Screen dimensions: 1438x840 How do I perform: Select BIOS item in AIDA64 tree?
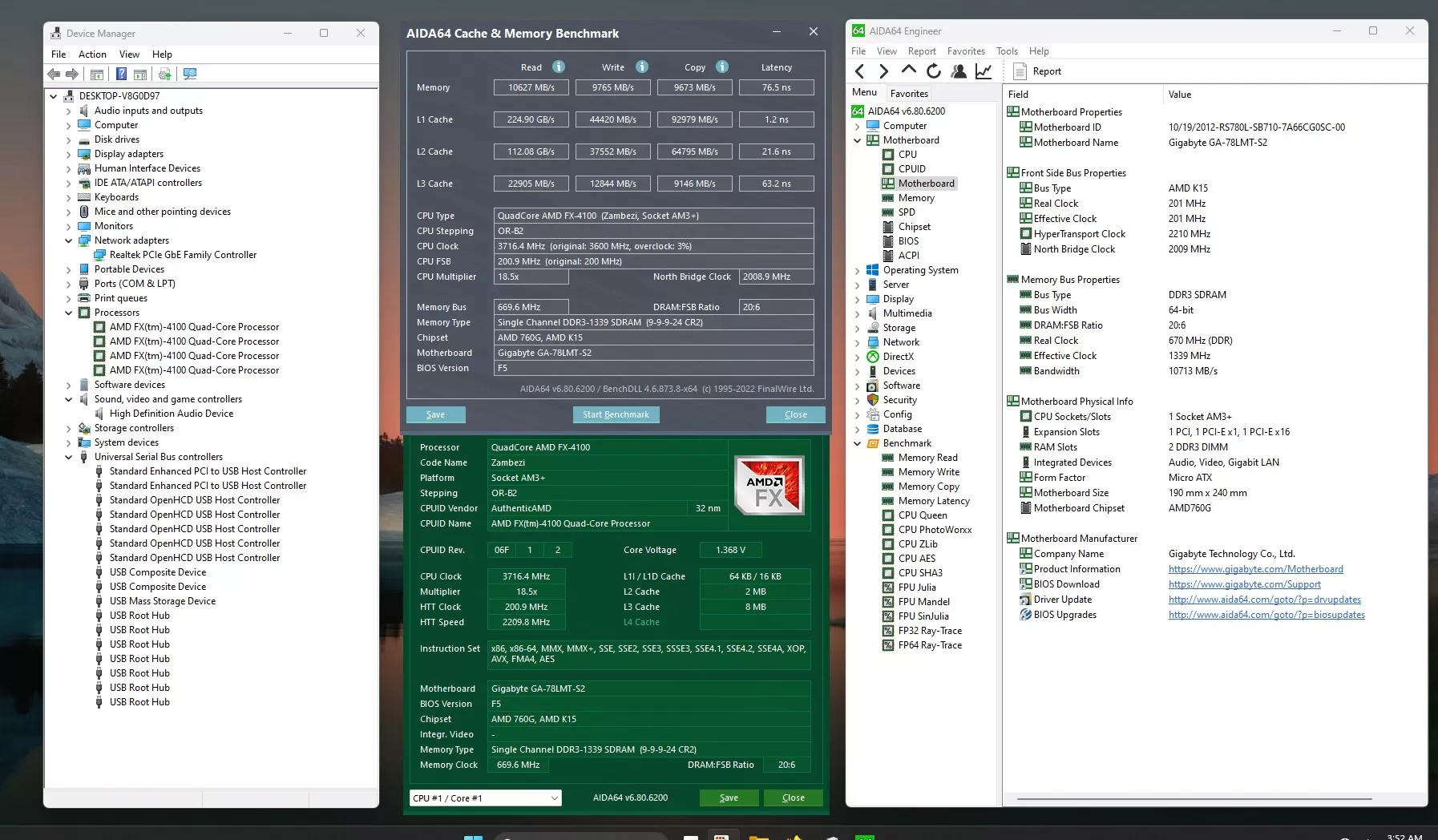(908, 241)
